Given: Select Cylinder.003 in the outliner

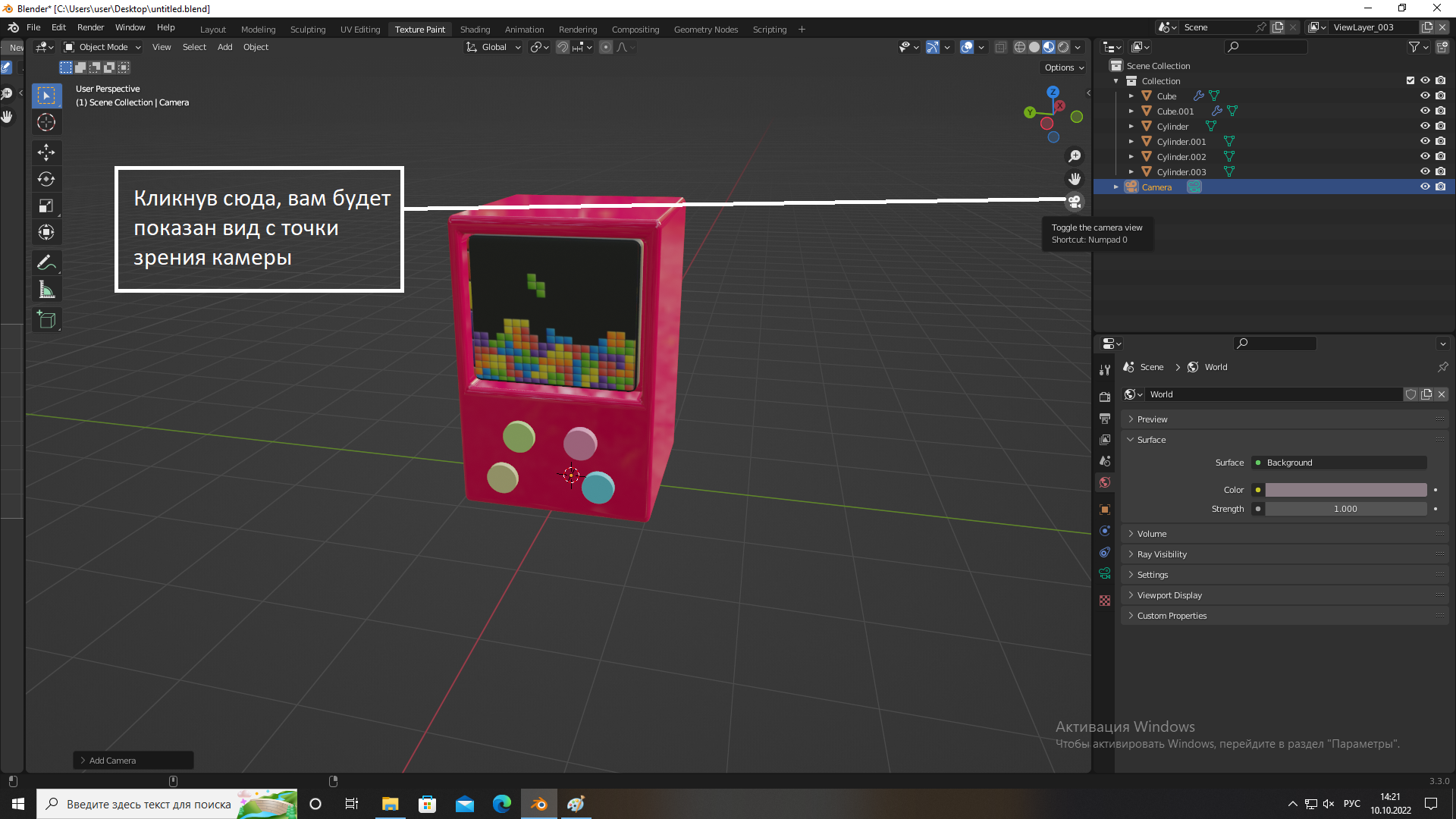Looking at the screenshot, I should [x=1181, y=172].
